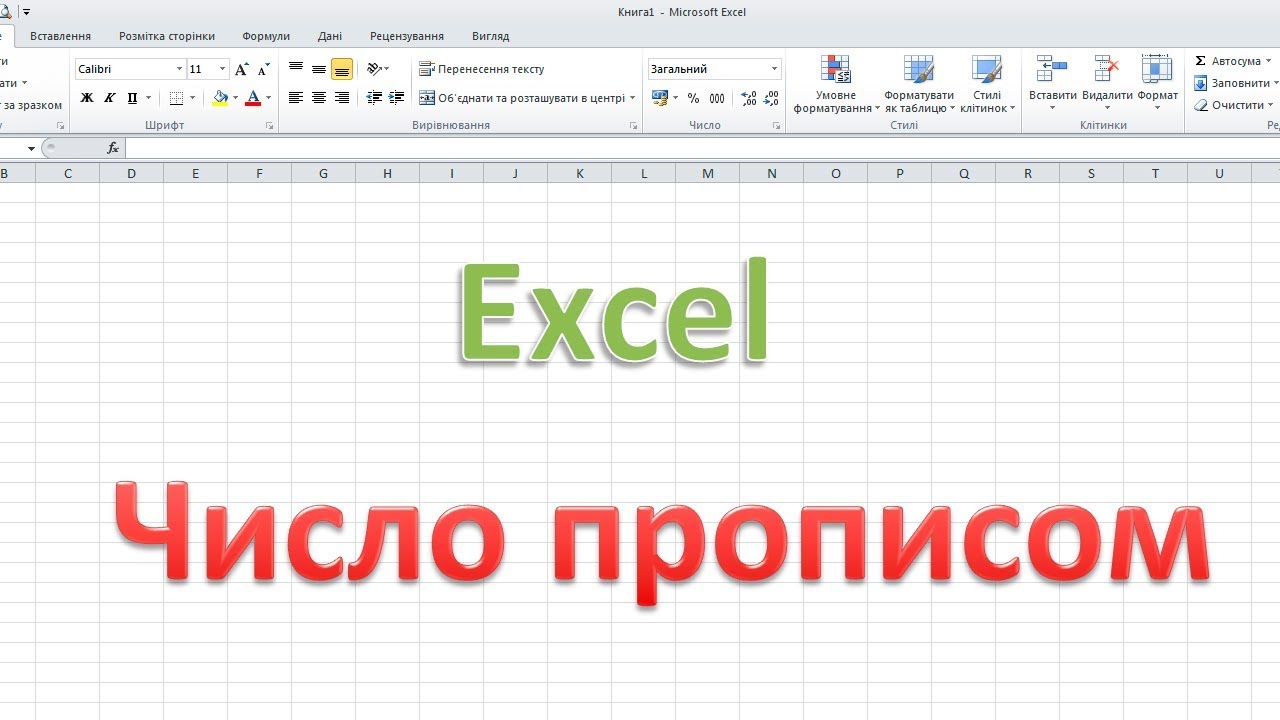The image size is (1280, 720).
Task: Open borders dropdown arrow
Action: pyautogui.click(x=192, y=98)
